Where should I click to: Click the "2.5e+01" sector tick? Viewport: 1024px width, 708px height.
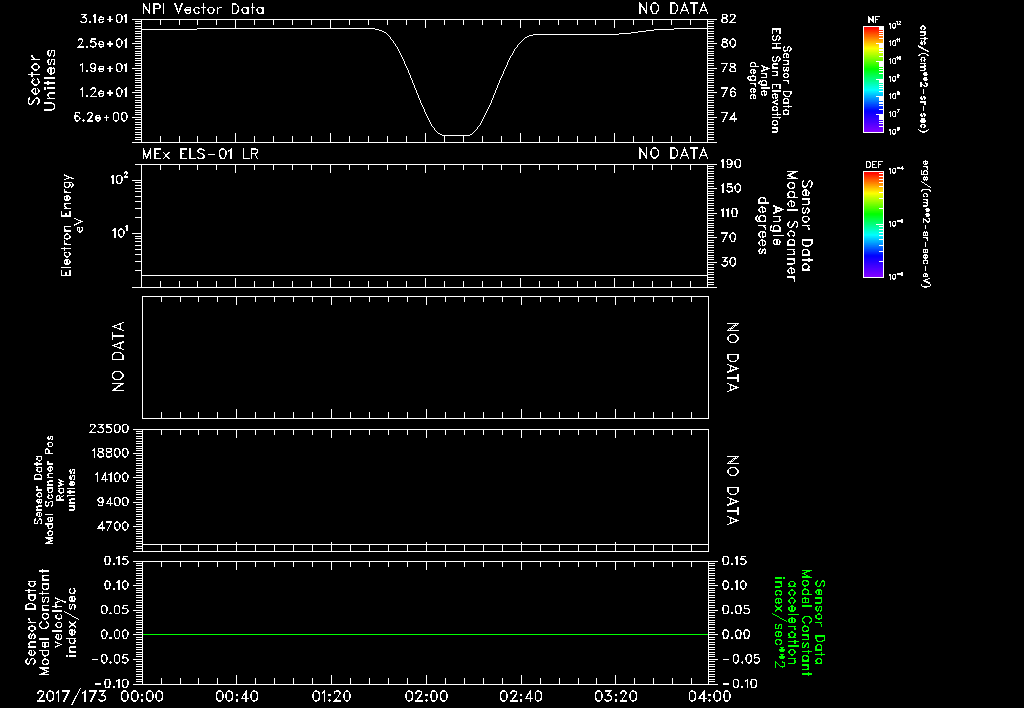[104, 43]
